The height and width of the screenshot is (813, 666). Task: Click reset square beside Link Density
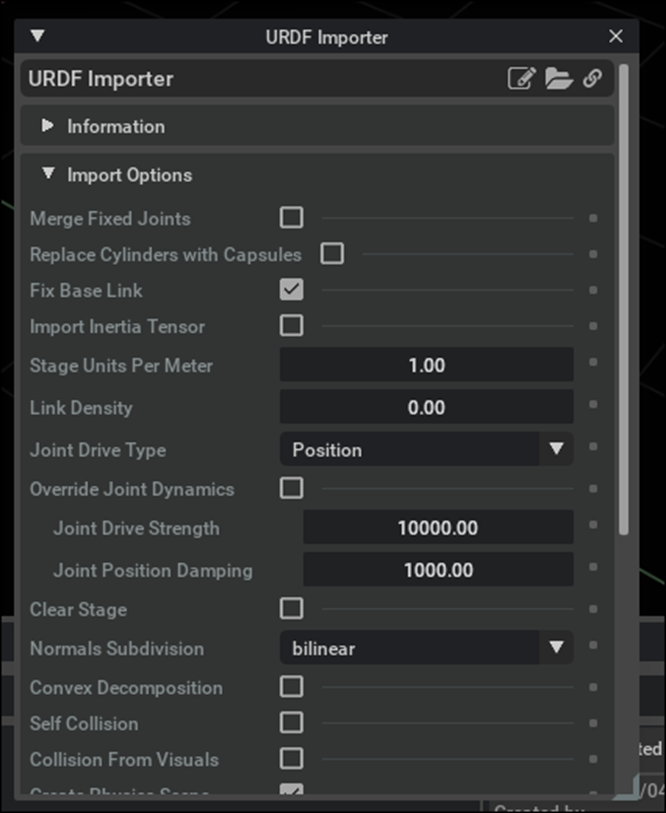[593, 406]
